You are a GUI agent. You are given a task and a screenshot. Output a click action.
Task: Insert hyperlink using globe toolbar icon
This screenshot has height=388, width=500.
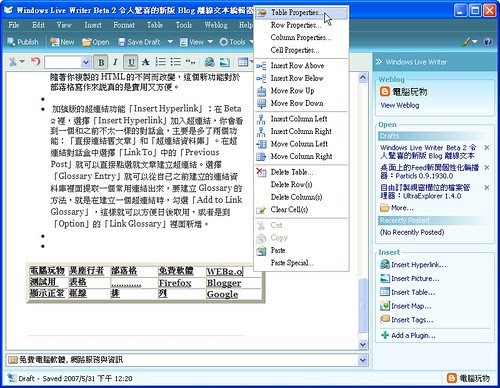209,62
